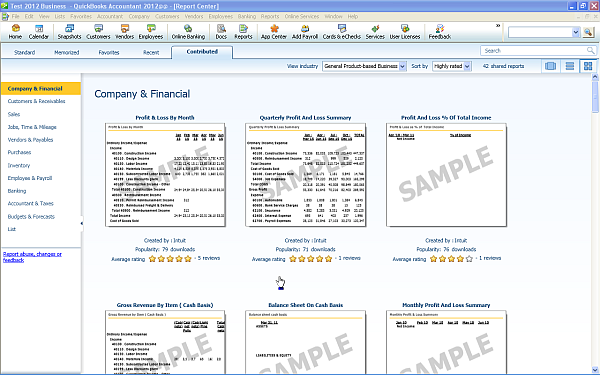Open Cards & eChecks icon

[342, 32]
